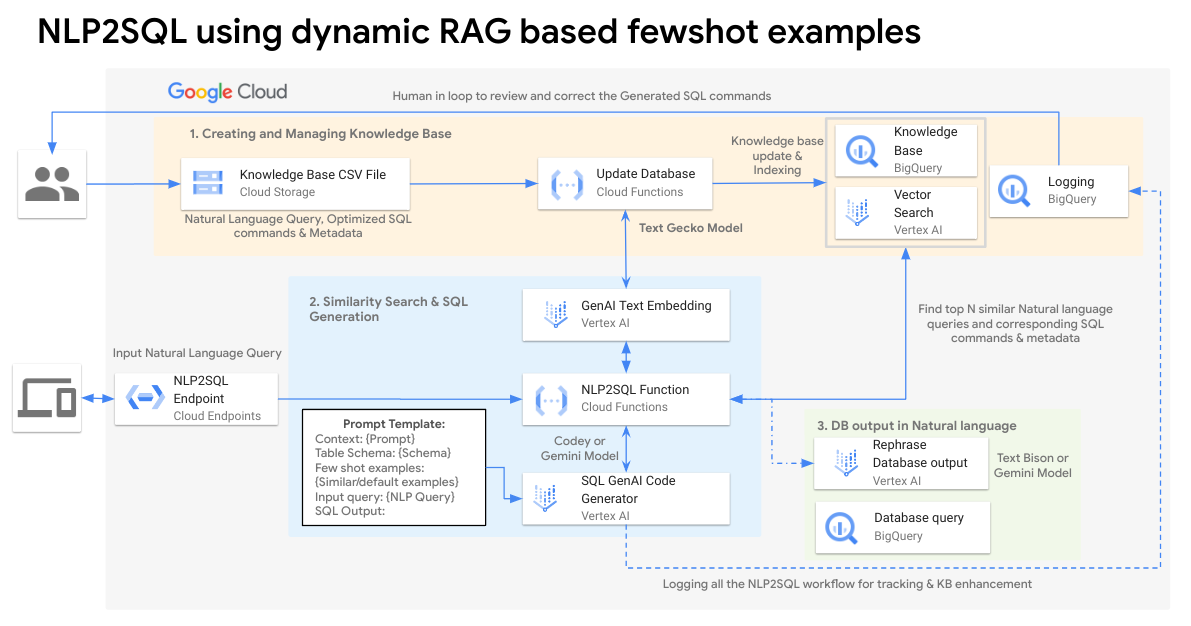Viewport: 1191px width, 626px height.
Task: Select the Update Database label
Action: coord(646,174)
